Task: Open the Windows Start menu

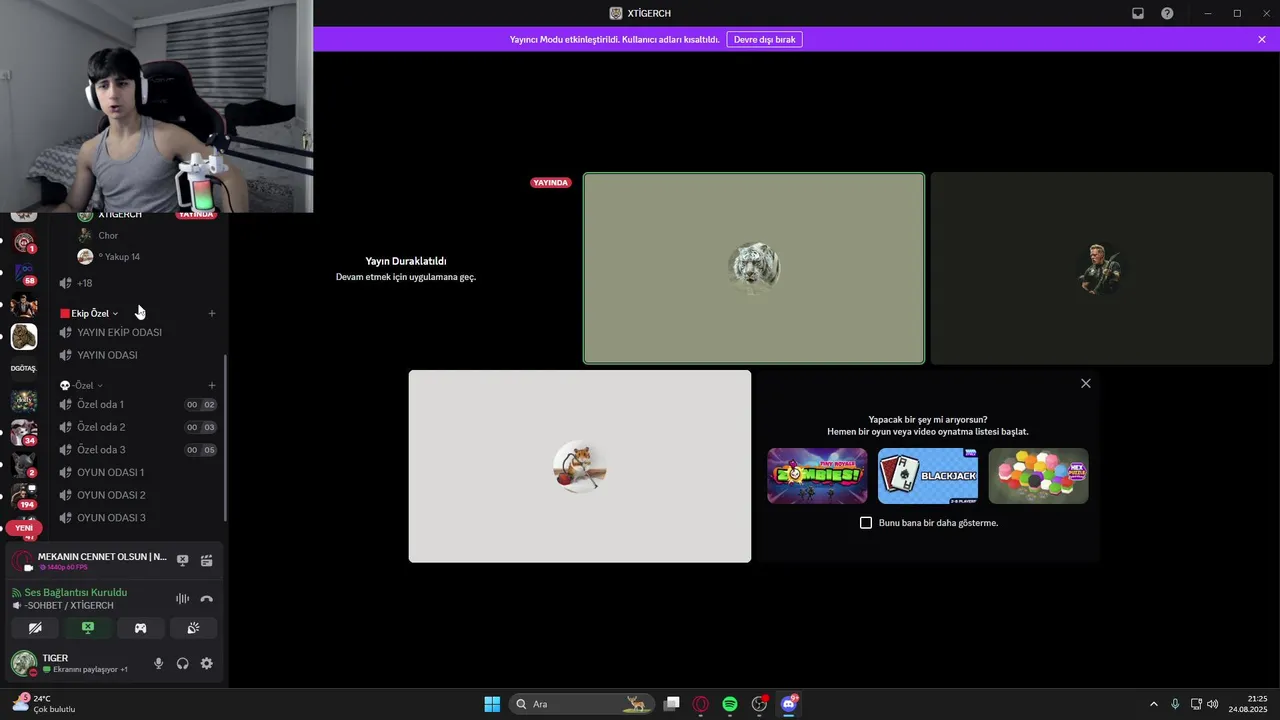Action: click(492, 704)
